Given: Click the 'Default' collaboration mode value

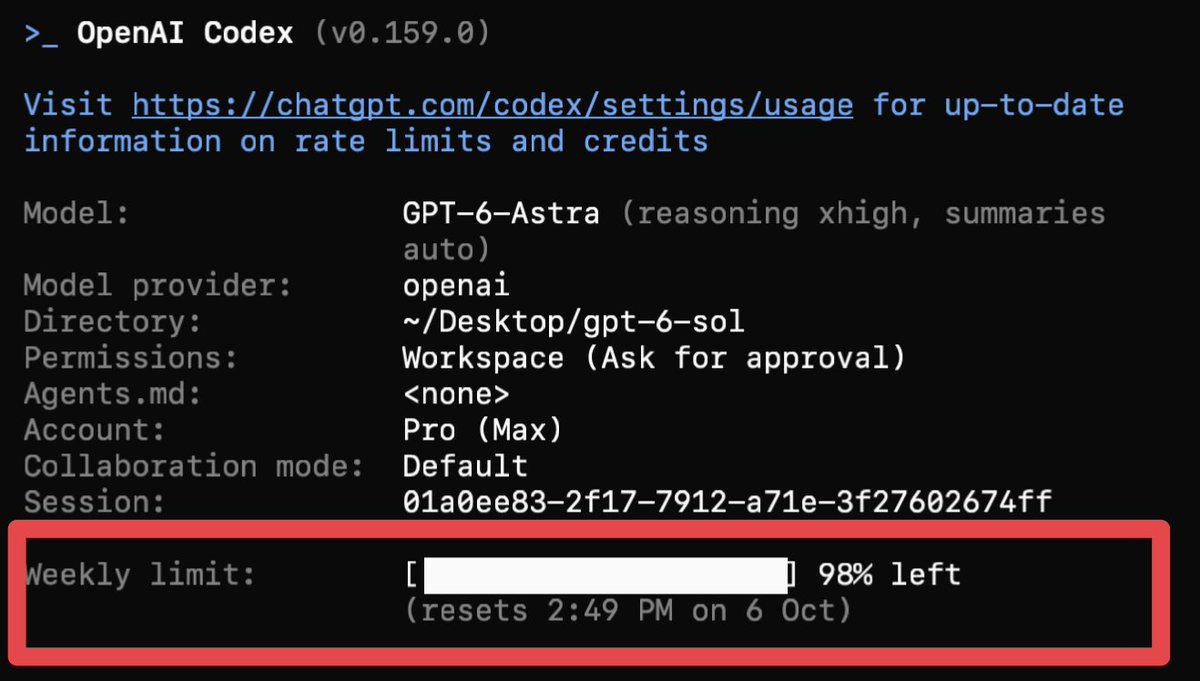Looking at the screenshot, I should [x=465, y=466].
